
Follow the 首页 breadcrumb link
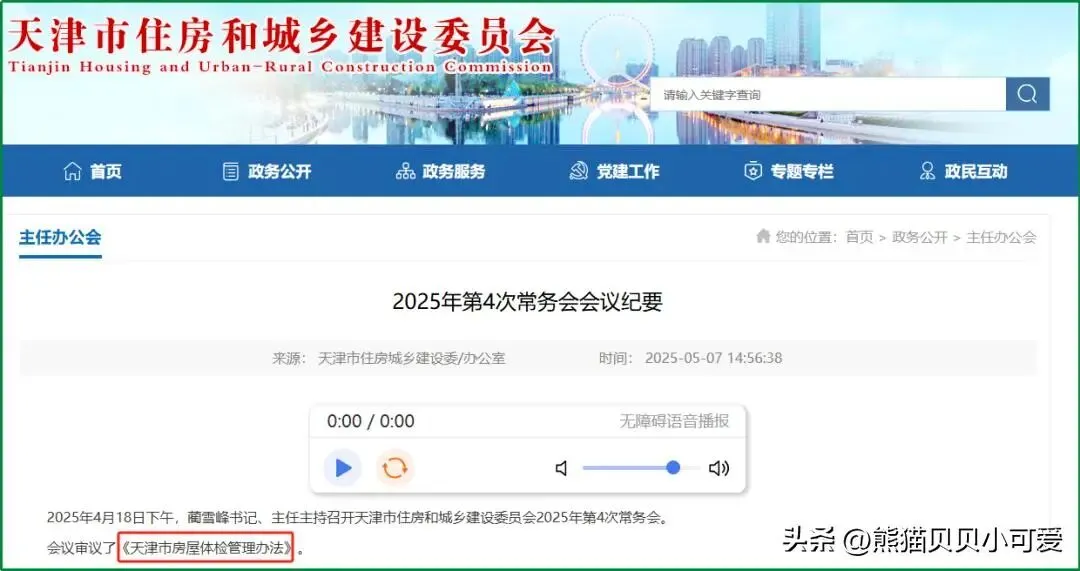tap(859, 237)
